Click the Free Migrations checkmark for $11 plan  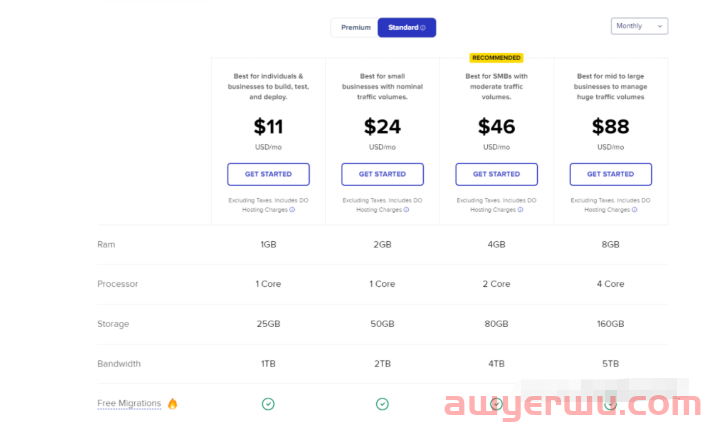[268, 404]
